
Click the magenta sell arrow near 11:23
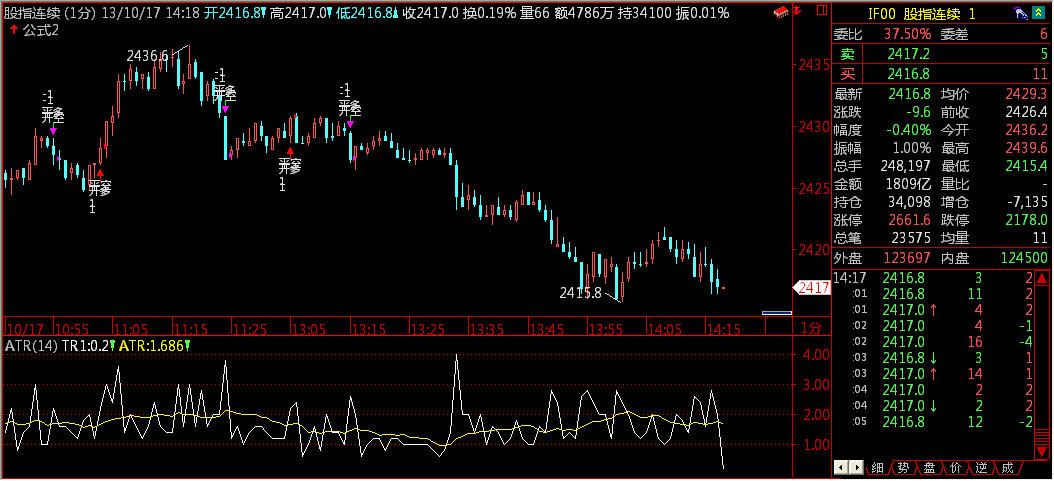point(226,108)
